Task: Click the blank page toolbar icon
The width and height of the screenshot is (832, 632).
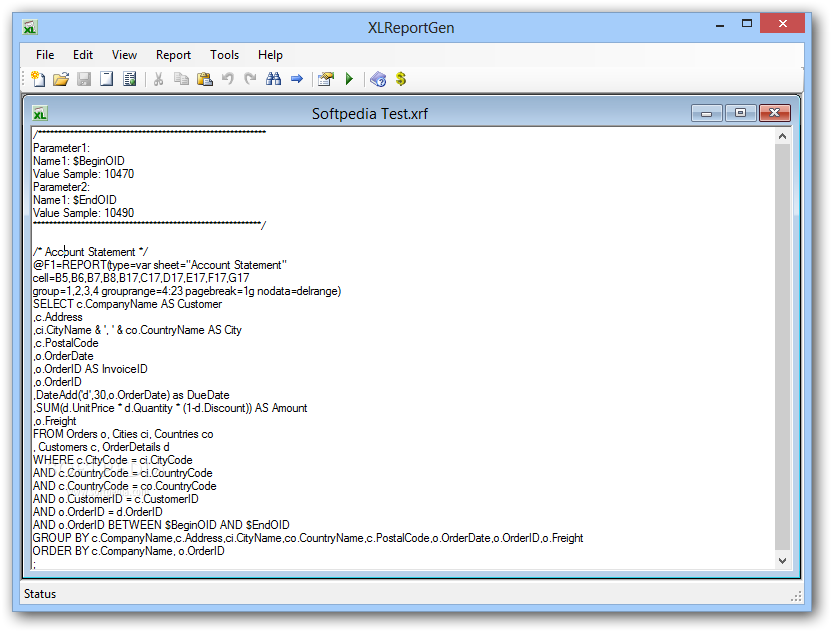Action: (x=107, y=79)
